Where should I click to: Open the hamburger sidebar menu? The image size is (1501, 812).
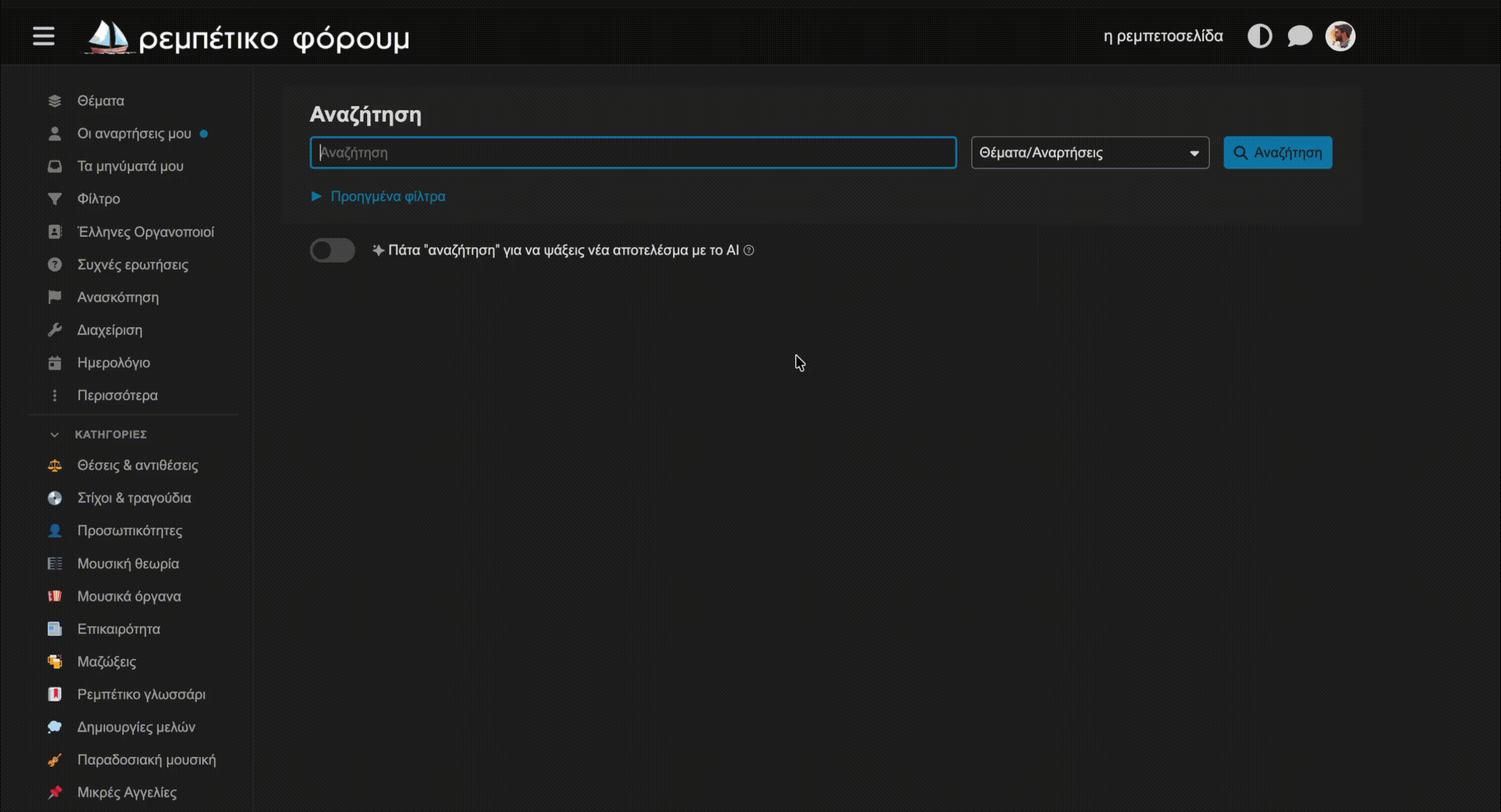tap(44, 36)
